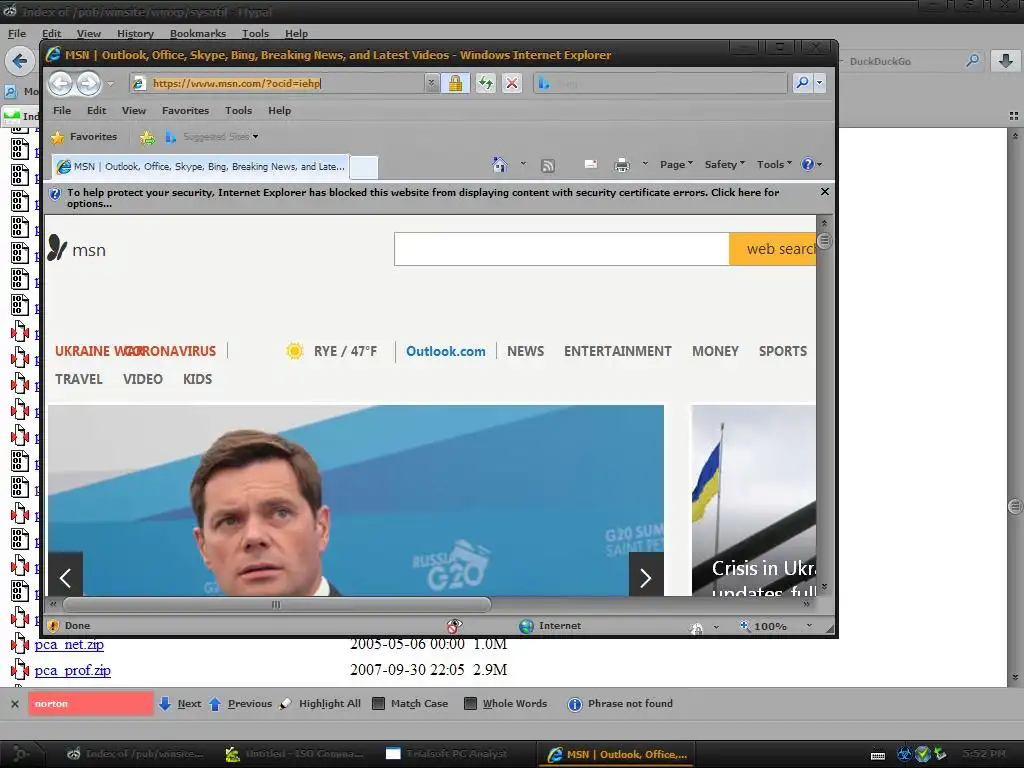The width and height of the screenshot is (1024, 768).
Task: Expand the address bar autocomplete dropdown
Action: click(431, 84)
